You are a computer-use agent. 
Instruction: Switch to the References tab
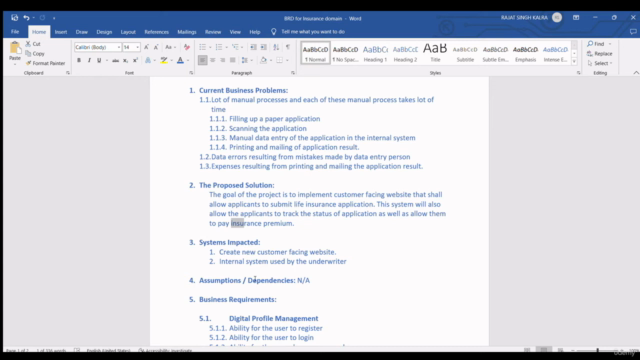[x=156, y=32]
